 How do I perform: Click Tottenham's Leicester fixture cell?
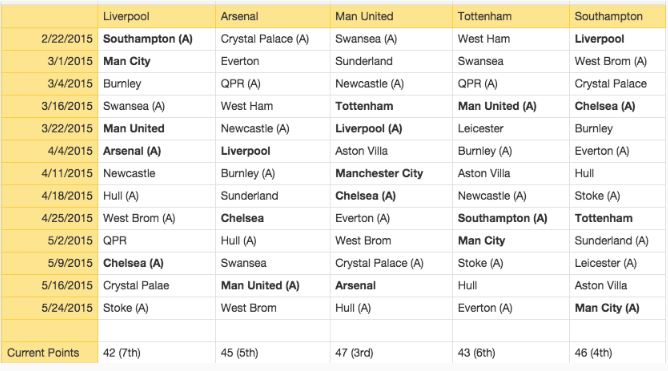tap(511, 129)
